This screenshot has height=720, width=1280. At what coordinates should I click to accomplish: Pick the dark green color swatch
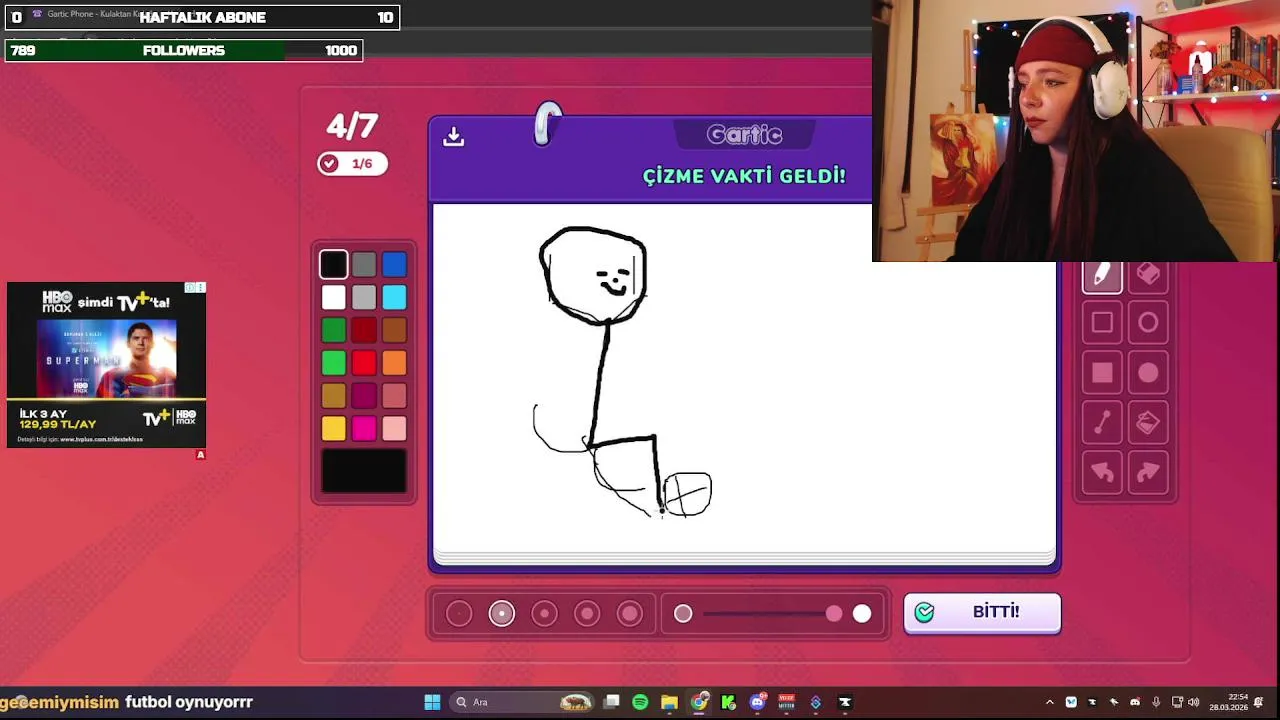pyautogui.click(x=334, y=330)
